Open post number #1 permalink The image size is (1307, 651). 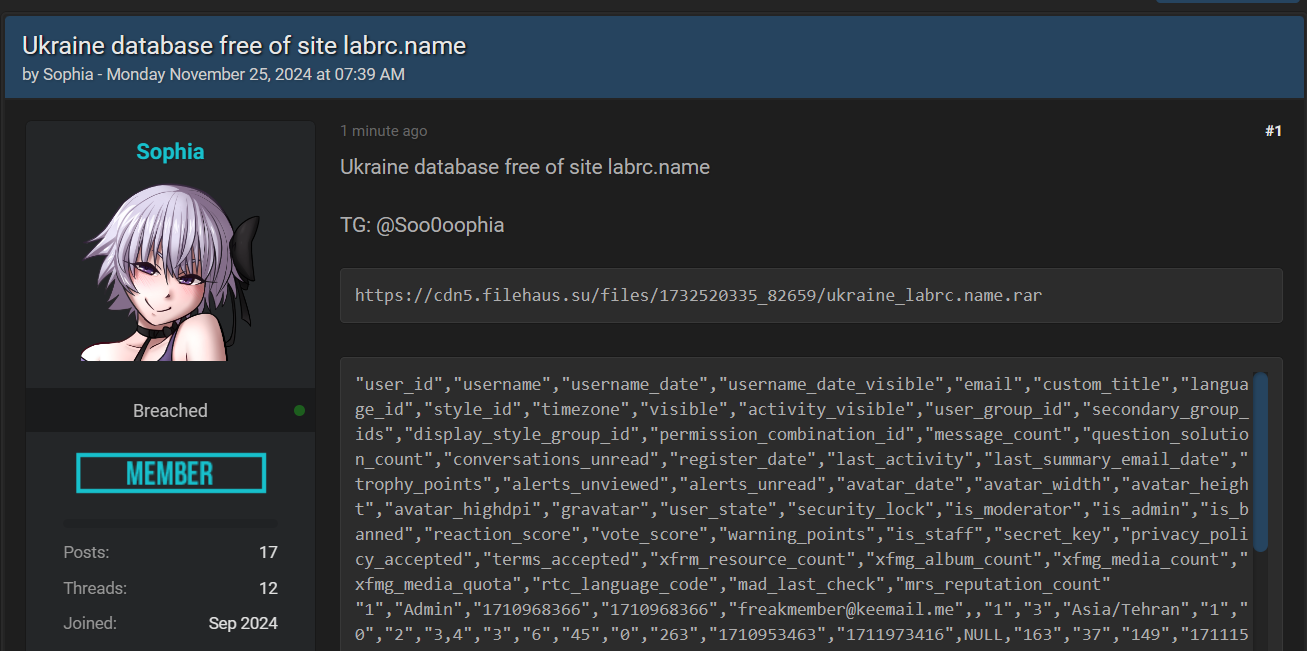click(1273, 131)
